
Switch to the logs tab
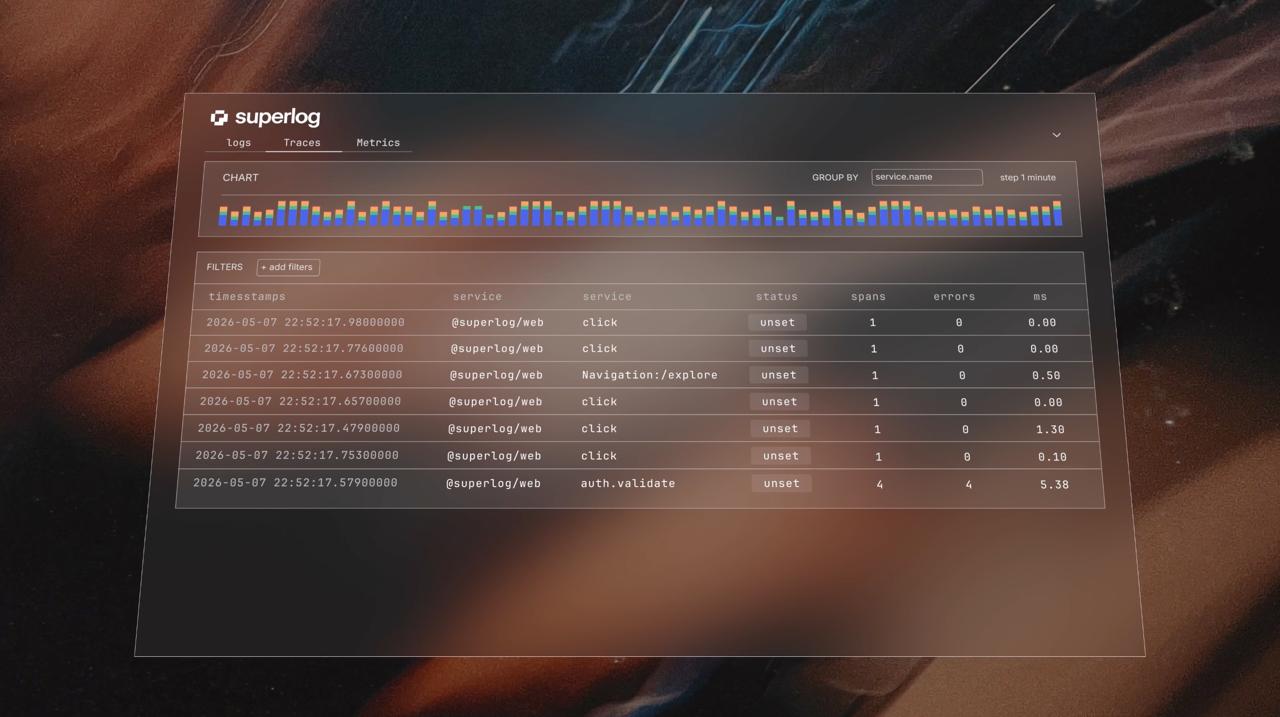pyautogui.click(x=239, y=142)
